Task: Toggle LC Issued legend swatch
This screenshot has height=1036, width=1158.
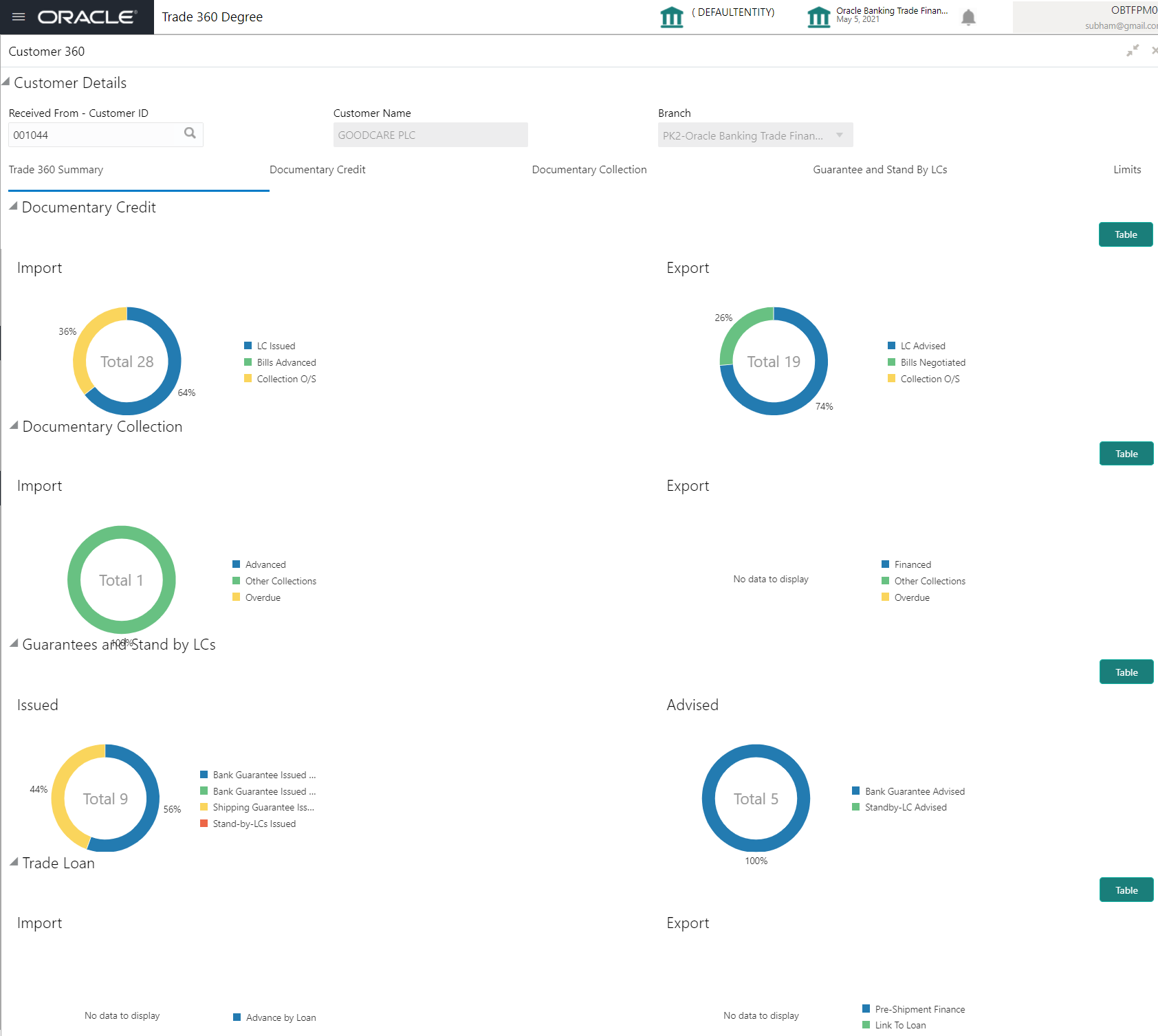Action: [248, 346]
